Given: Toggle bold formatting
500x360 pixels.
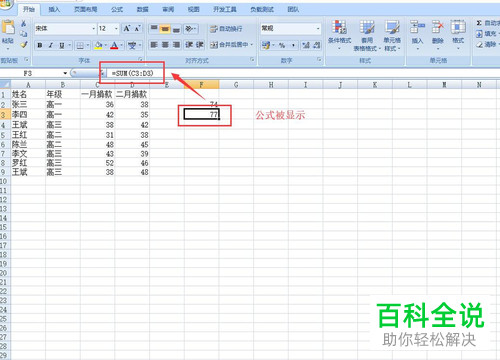Looking at the screenshot, I should [x=40, y=45].
